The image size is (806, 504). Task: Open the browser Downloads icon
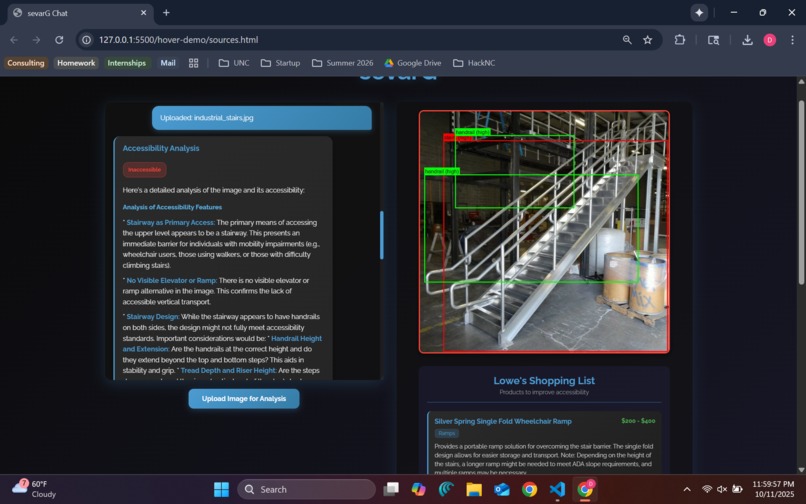tap(747, 40)
